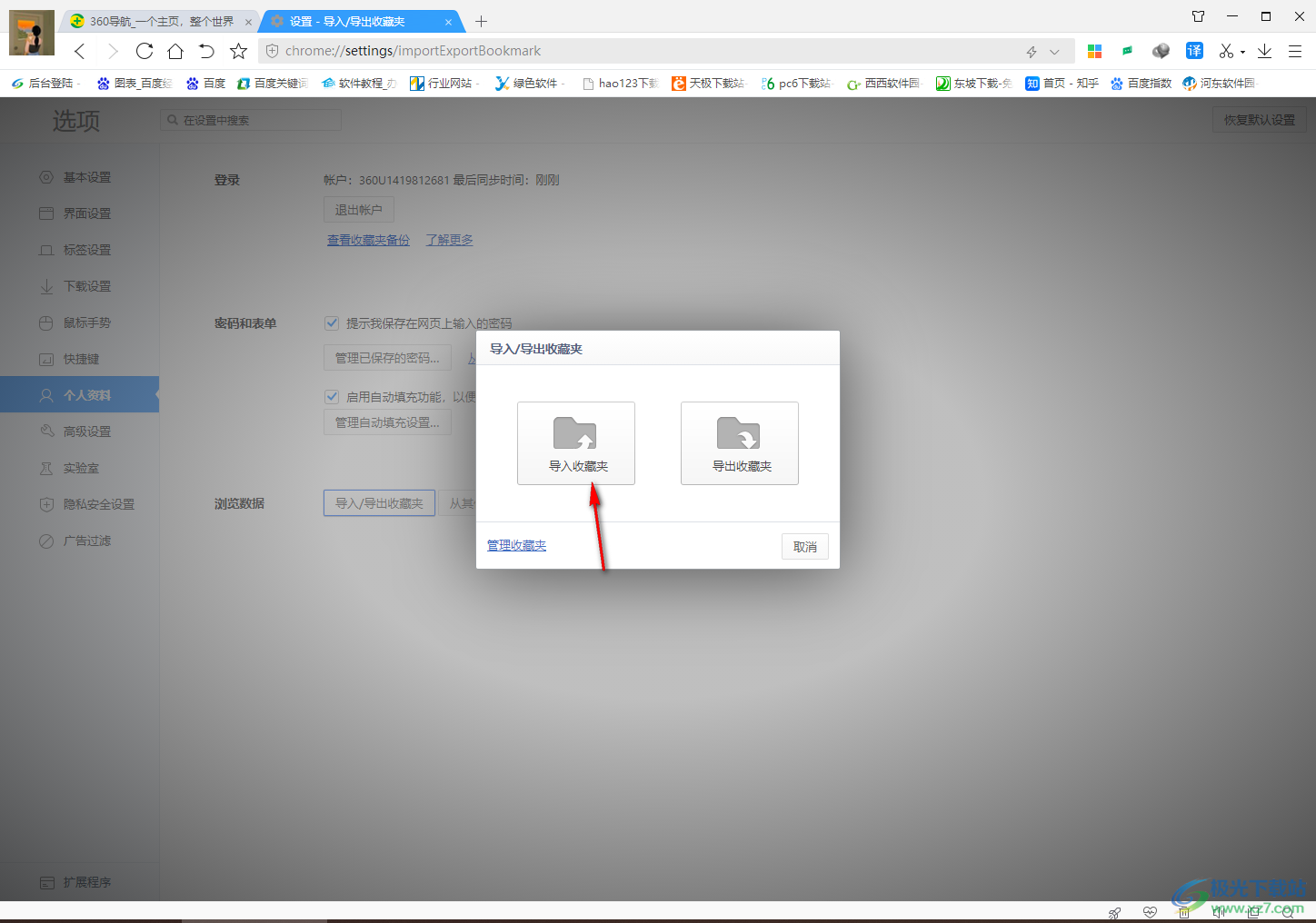Click the undo closed tab icon
The height and width of the screenshot is (923, 1316).
pyautogui.click(x=206, y=51)
